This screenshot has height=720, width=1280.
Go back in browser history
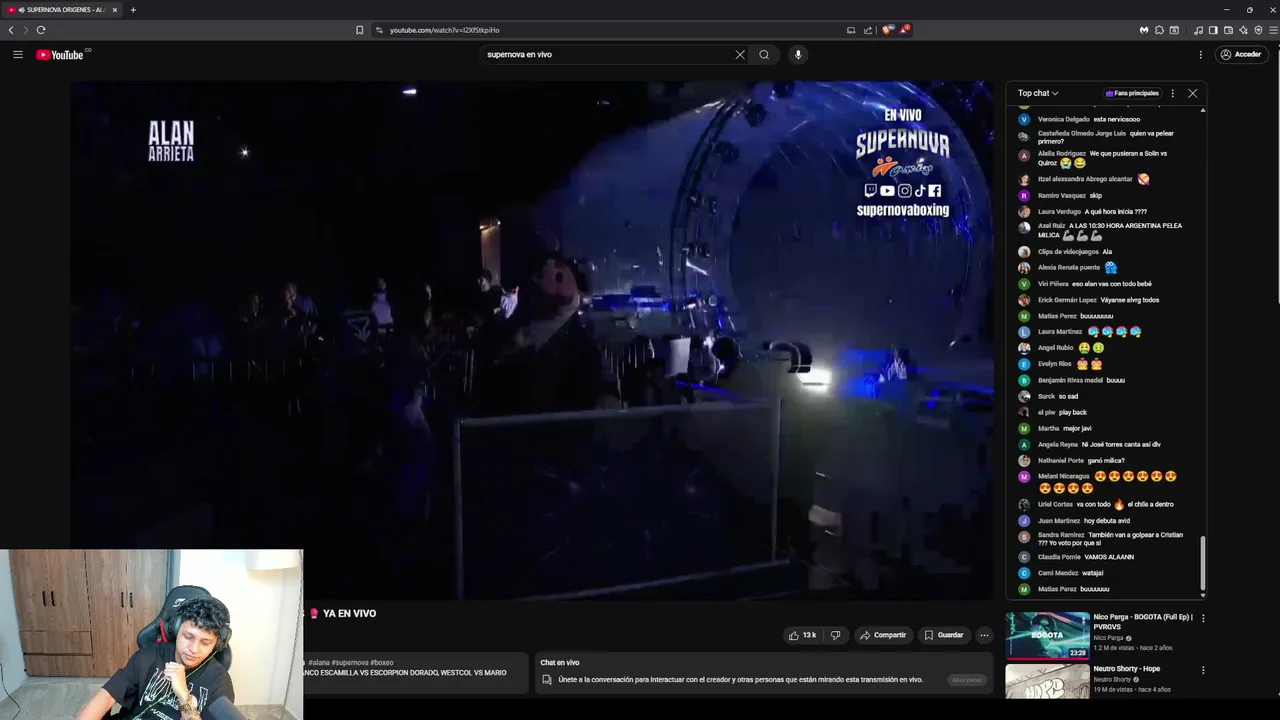[11, 30]
